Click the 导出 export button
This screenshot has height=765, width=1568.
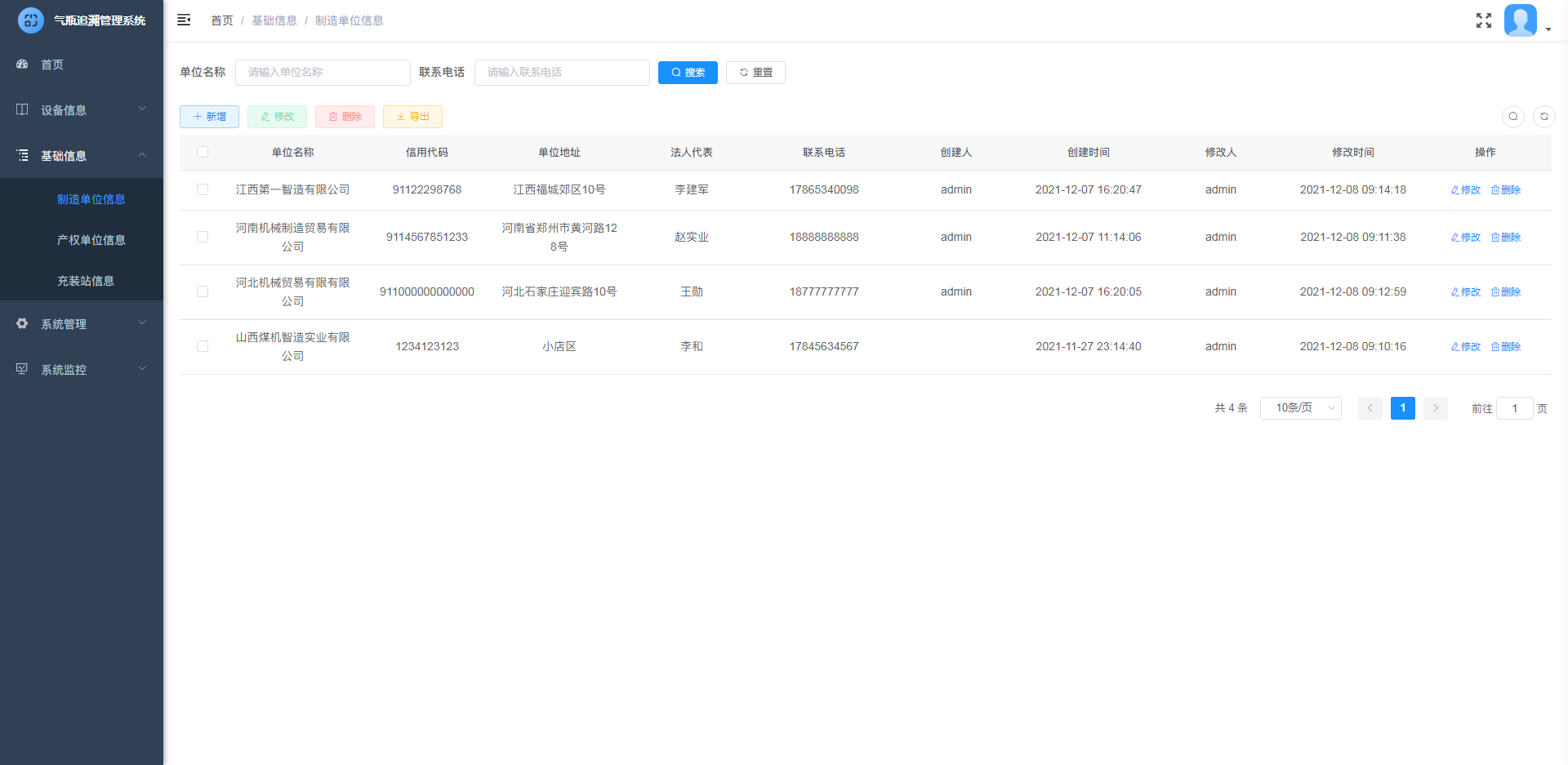412,117
